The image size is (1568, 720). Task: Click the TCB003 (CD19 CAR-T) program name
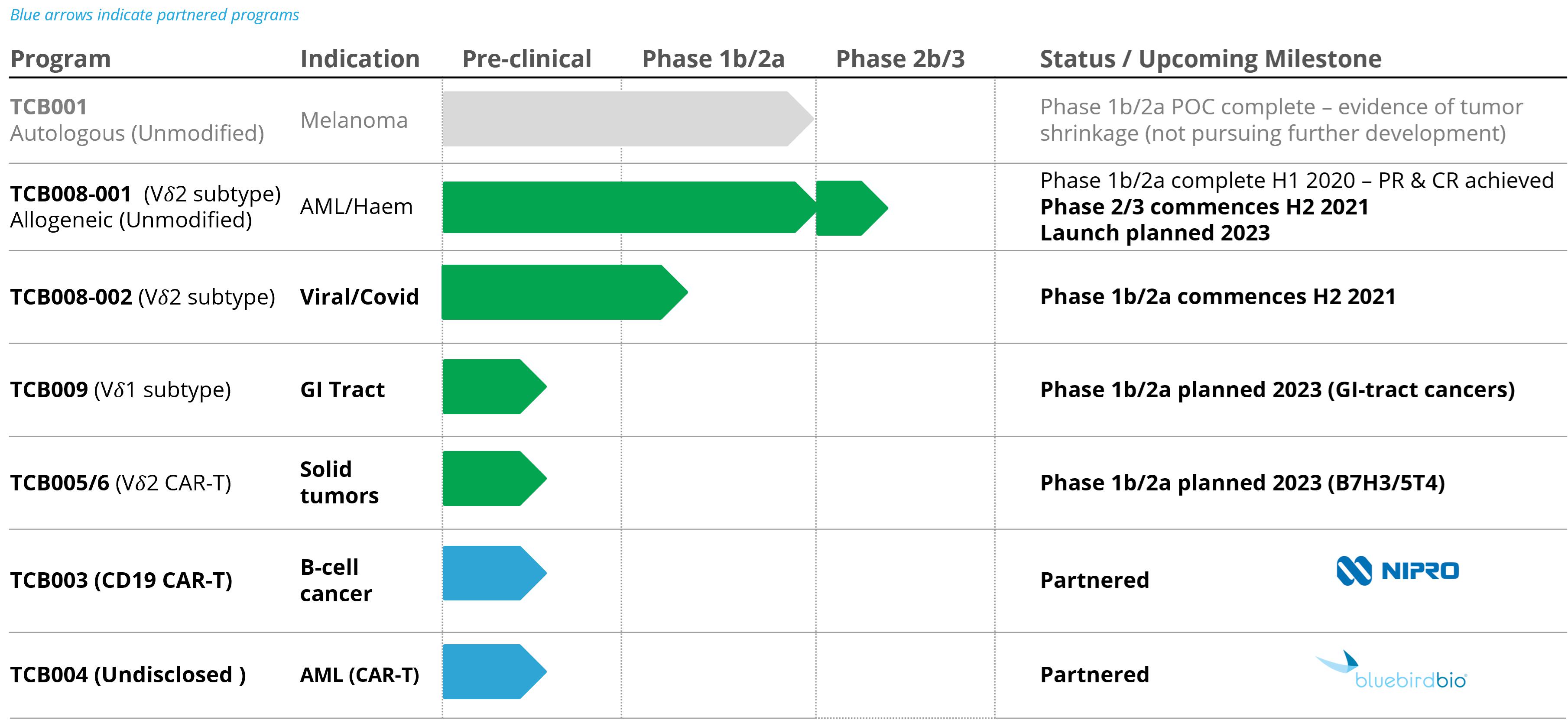pyautogui.click(x=121, y=580)
